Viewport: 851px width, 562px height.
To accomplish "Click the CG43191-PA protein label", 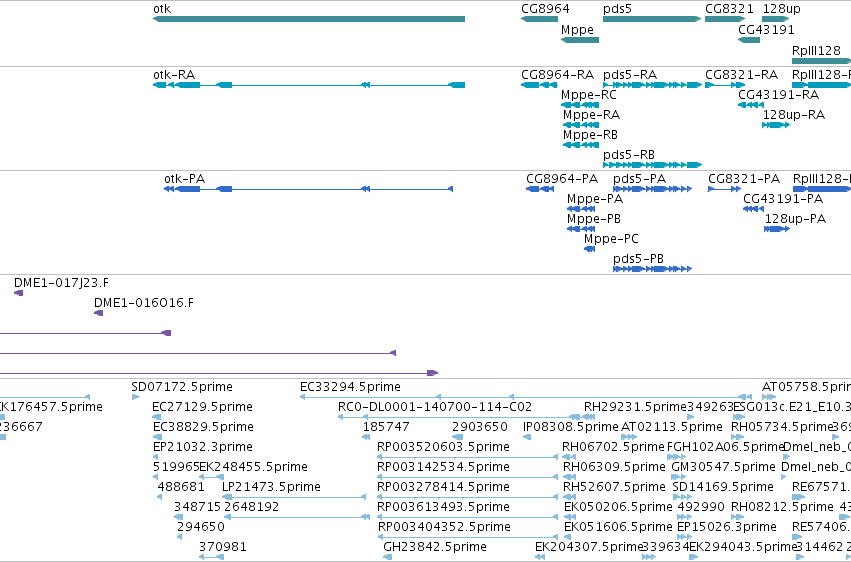I will 783,199.
